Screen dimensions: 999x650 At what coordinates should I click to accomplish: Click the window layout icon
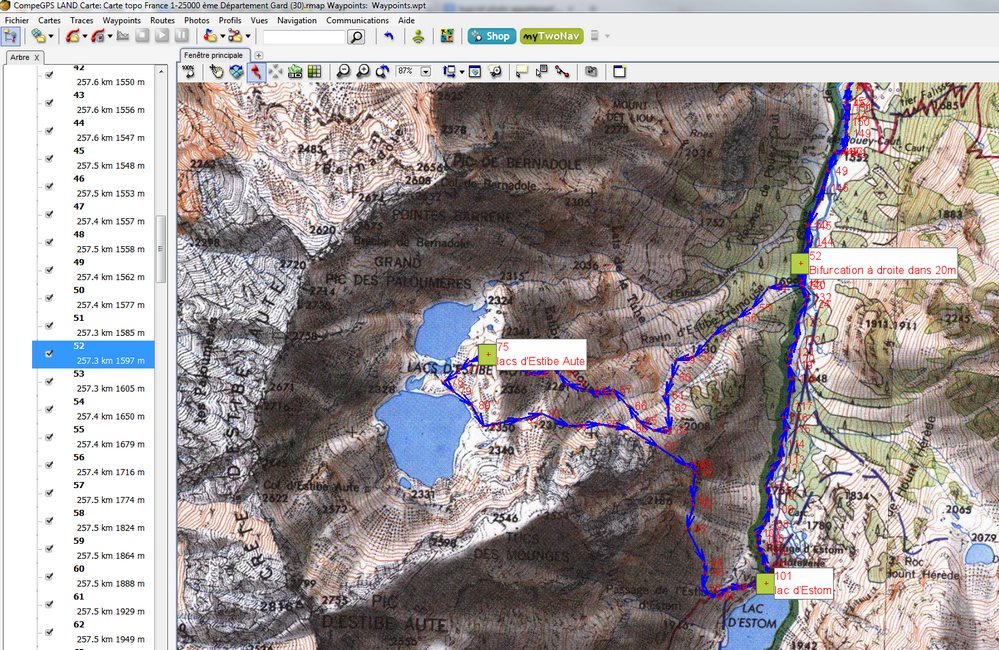pos(450,71)
